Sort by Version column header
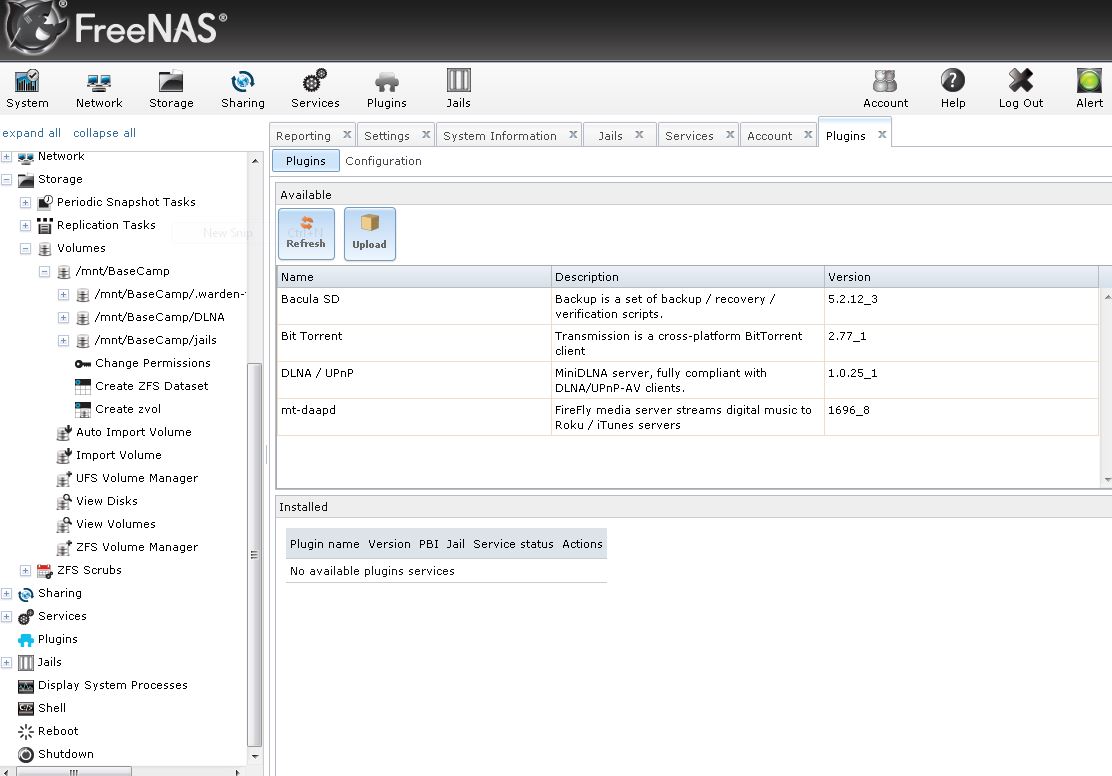The image size is (1112, 776). pyautogui.click(x=961, y=277)
